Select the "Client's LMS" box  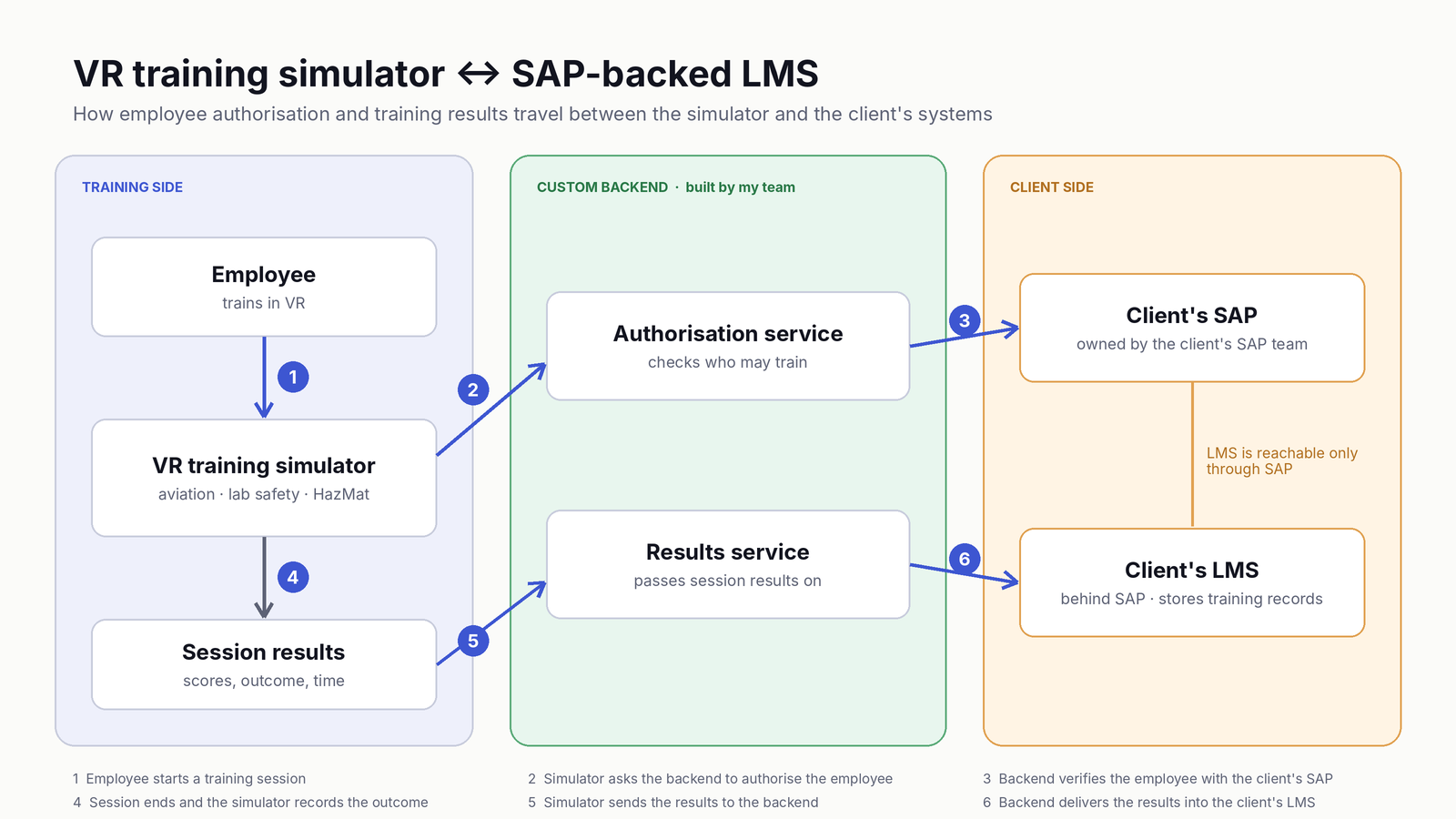tap(1192, 582)
